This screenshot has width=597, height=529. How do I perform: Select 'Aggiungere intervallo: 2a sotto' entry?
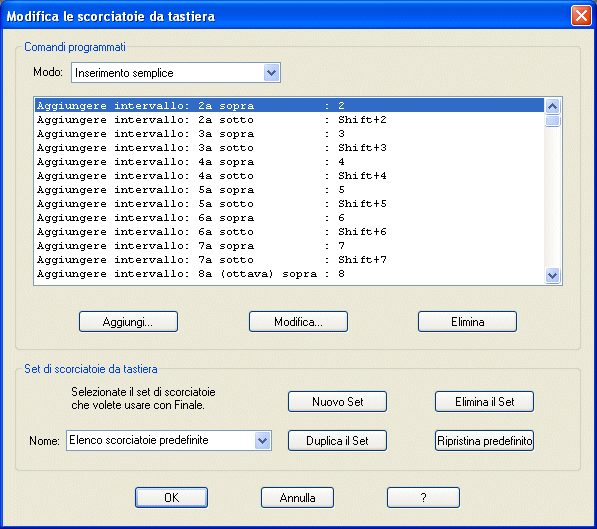pyautogui.click(x=289, y=120)
